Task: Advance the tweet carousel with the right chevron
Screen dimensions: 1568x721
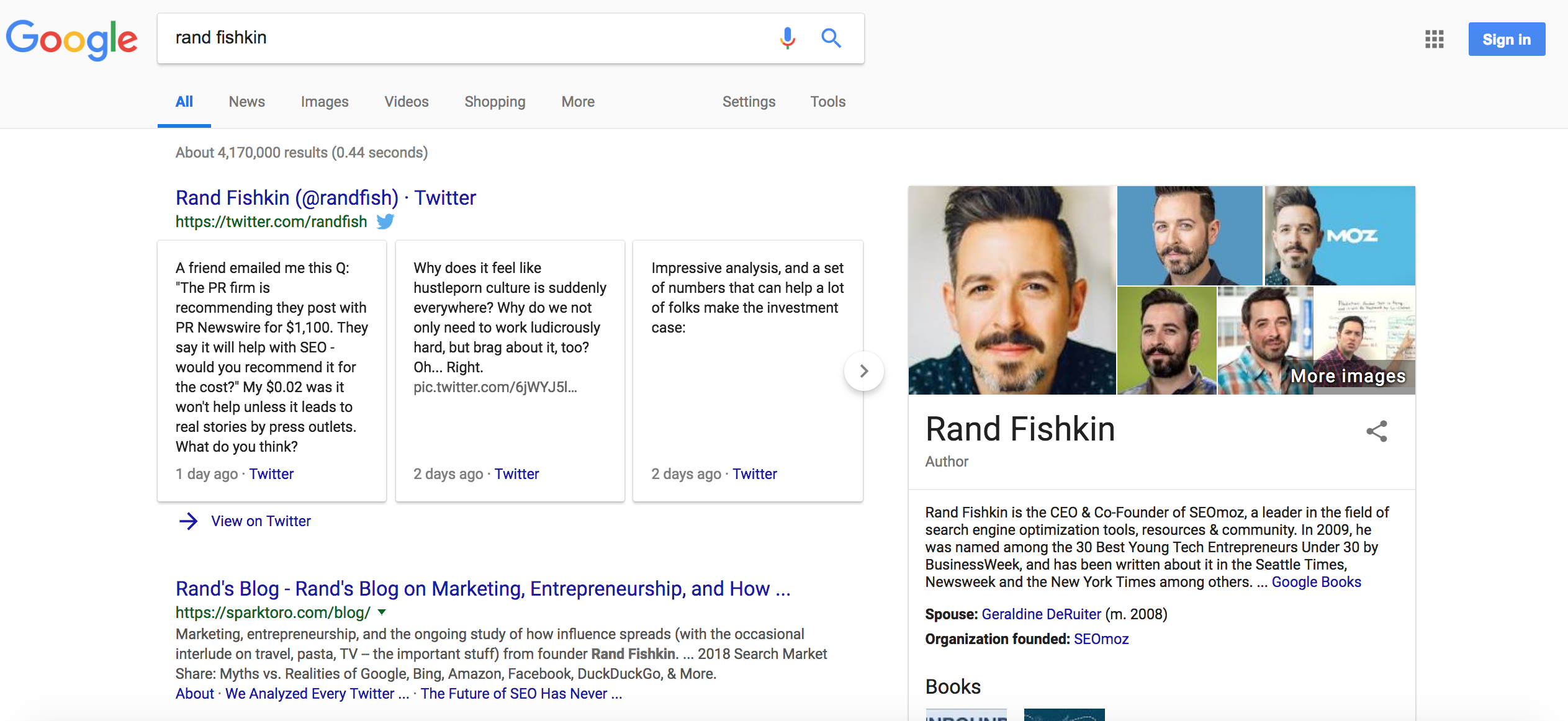Action: tap(863, 371)
